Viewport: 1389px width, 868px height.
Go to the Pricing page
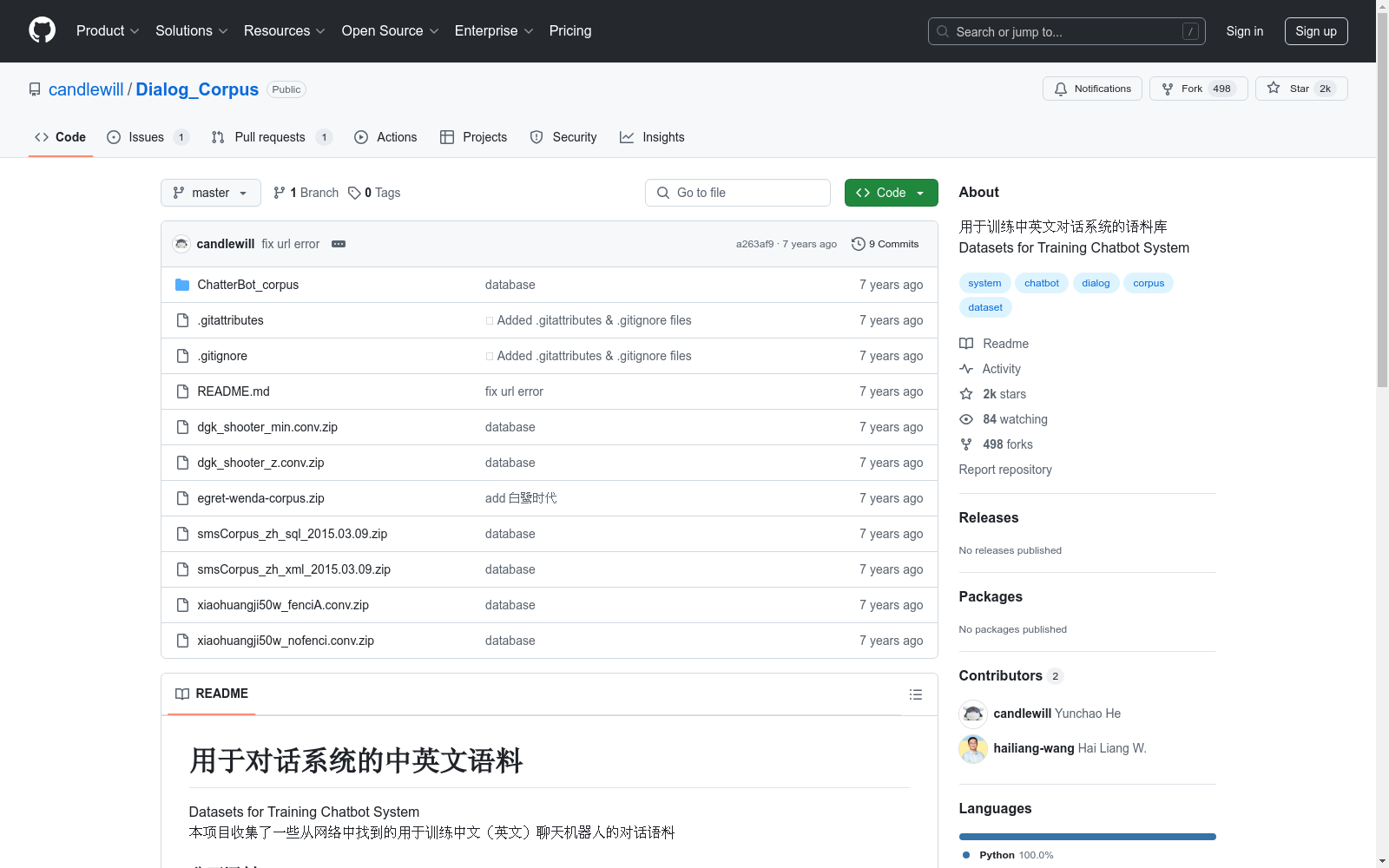[570, 31]
